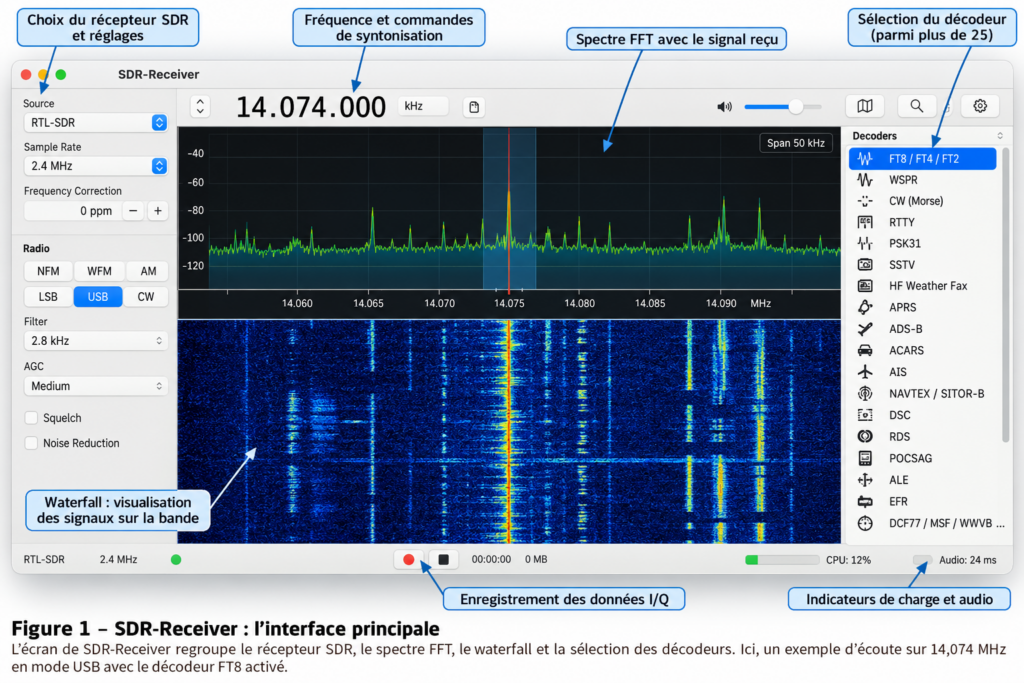This screenshot has height=683, width=1024.
Task: Click the AIS decoder icon
Action: tap(865, 372)
